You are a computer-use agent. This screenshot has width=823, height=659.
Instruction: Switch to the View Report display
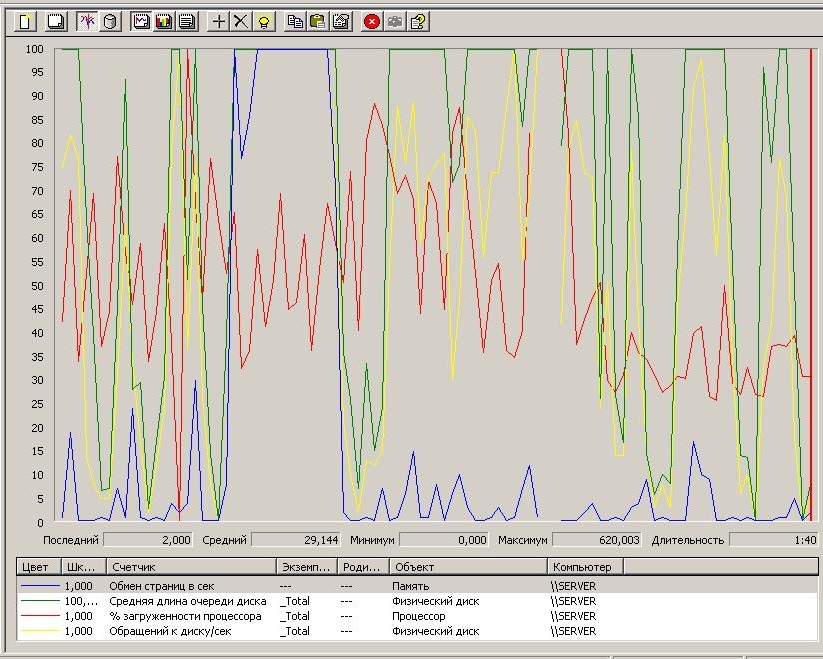pyautogui.click(x=186, y=20)
